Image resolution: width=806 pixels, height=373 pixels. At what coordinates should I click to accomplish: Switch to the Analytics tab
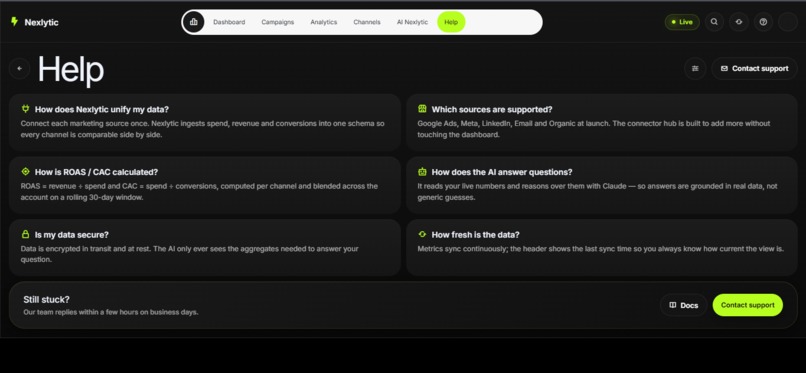click(324, 22)
